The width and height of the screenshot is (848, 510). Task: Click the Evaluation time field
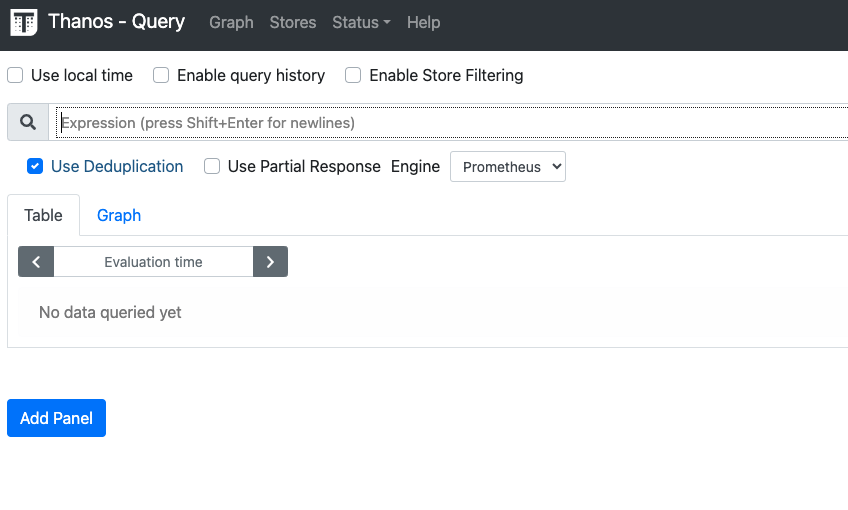tap(153, 262)
